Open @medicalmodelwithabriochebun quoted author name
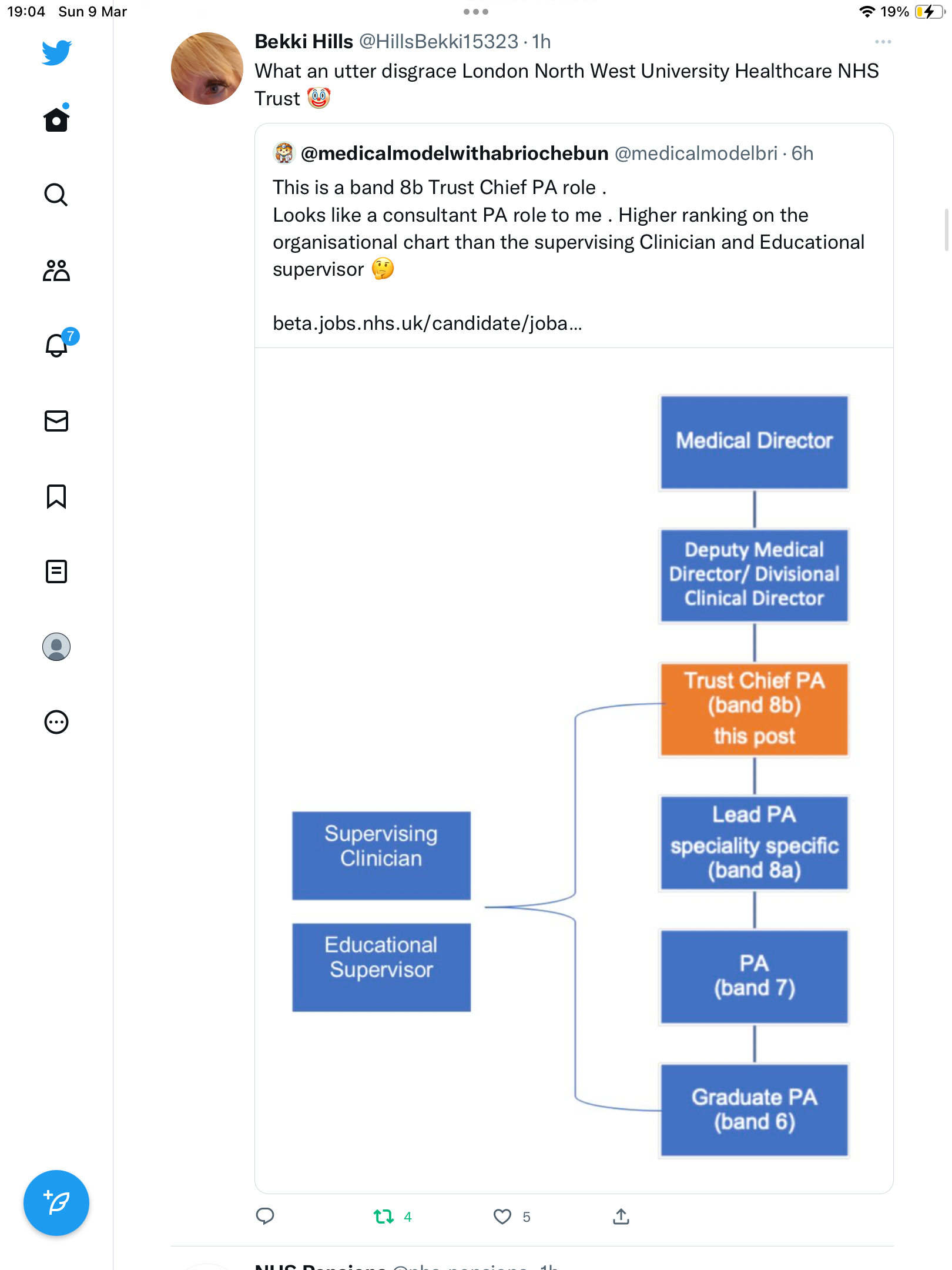 pyautogui.click(x=454, y=153)
